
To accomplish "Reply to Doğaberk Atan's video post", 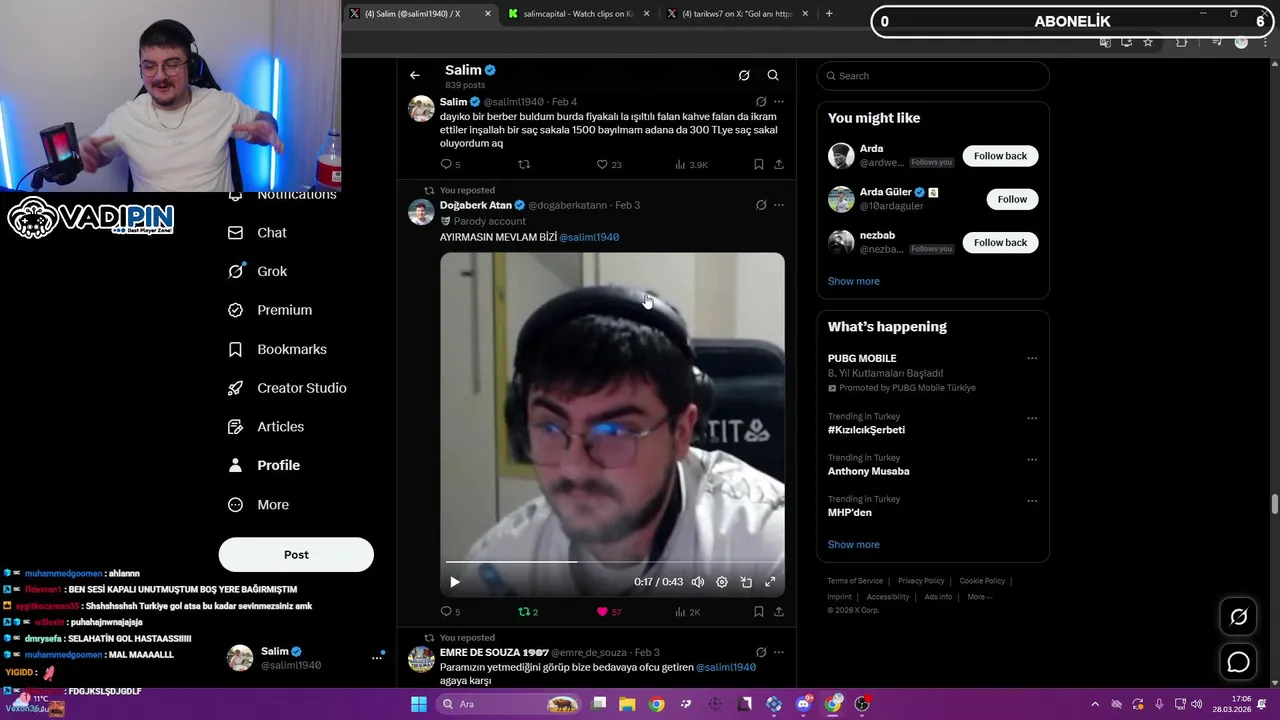I will (x=450, y=611).
